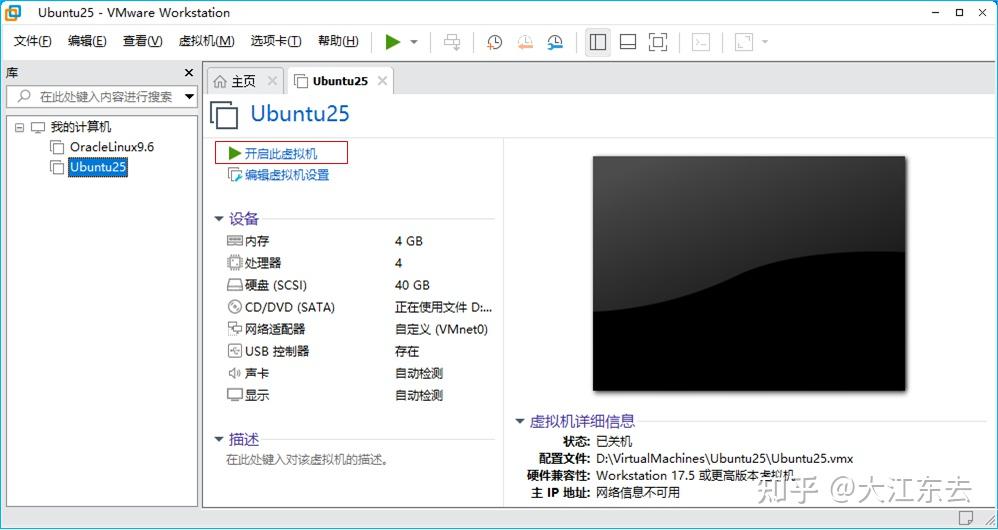Click 开启此虚拟机 to power on
This screenshot has height=530, width=998.
click(x=281, y=153)
